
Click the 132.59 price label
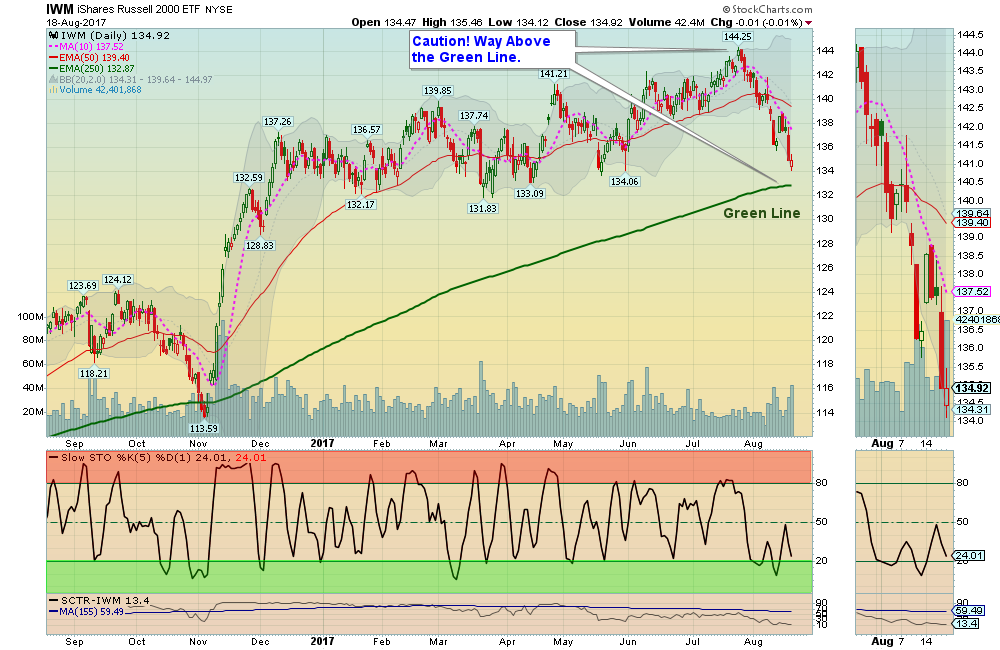click(x=248, y=177)
